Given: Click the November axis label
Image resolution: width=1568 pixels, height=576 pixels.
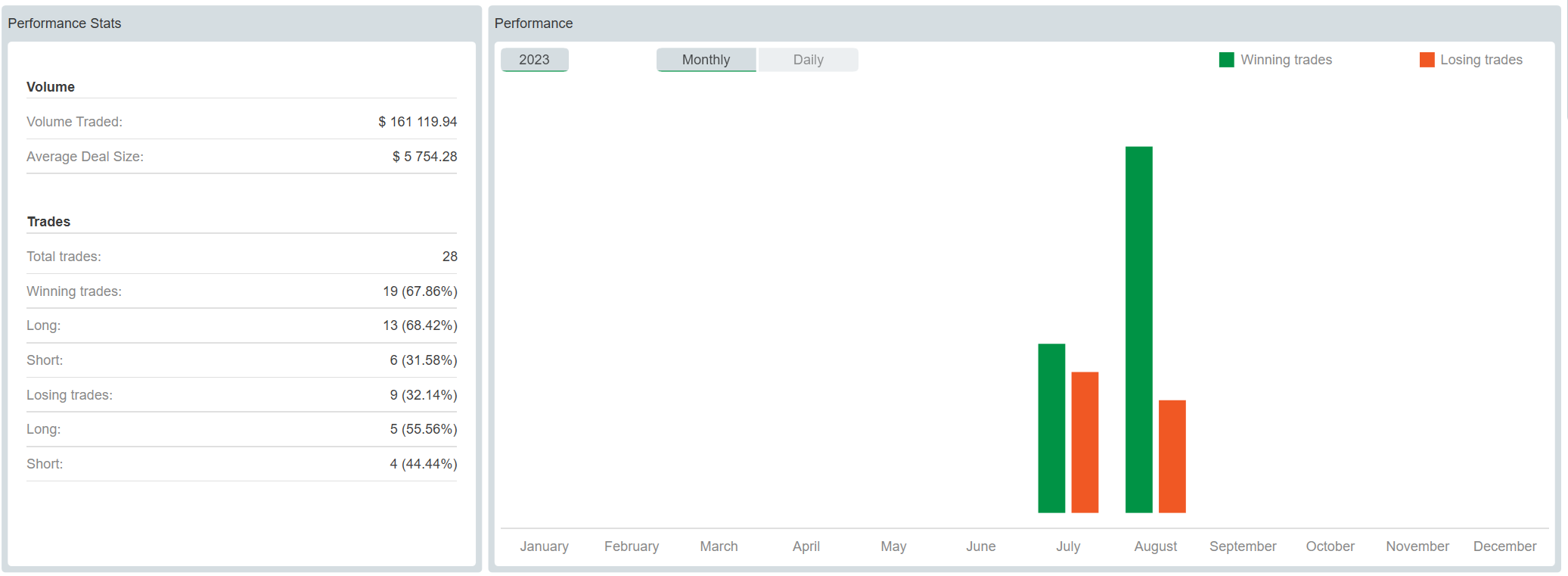Looking at the screenshot, I should (x=1417, y=546).
